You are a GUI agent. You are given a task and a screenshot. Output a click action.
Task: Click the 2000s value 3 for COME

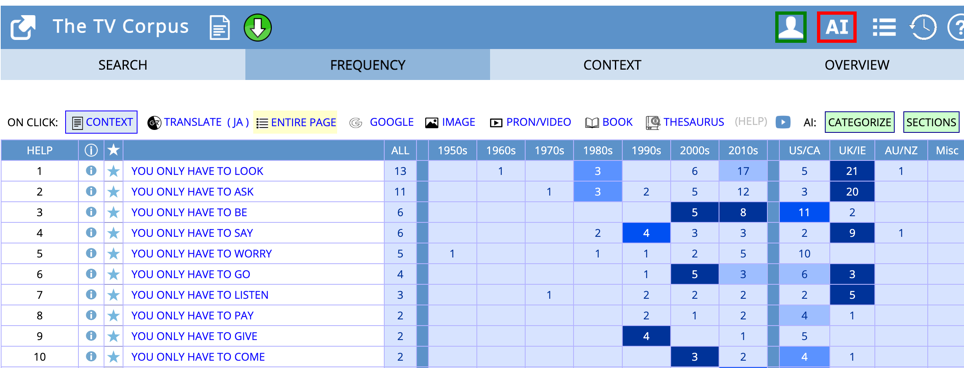(x=695, y=357)
